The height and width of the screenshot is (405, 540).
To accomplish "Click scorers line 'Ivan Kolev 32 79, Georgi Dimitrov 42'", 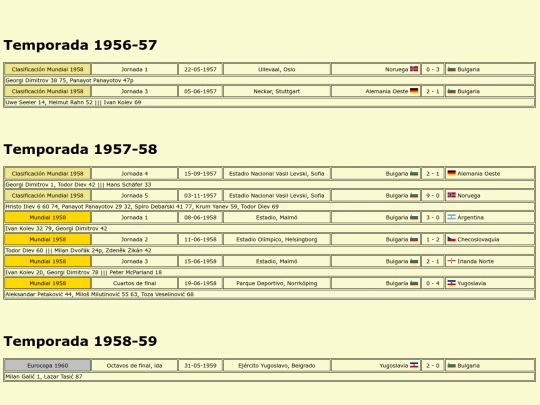I will pyautogui.click(x=269, y=228).
